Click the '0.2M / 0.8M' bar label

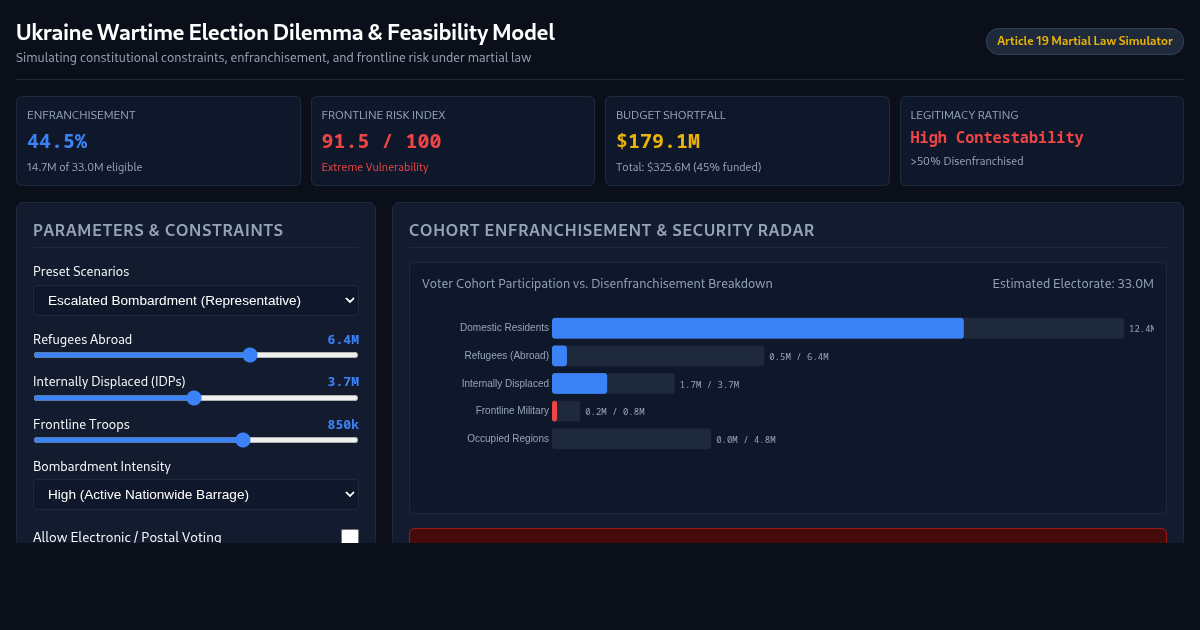point(615,412)
